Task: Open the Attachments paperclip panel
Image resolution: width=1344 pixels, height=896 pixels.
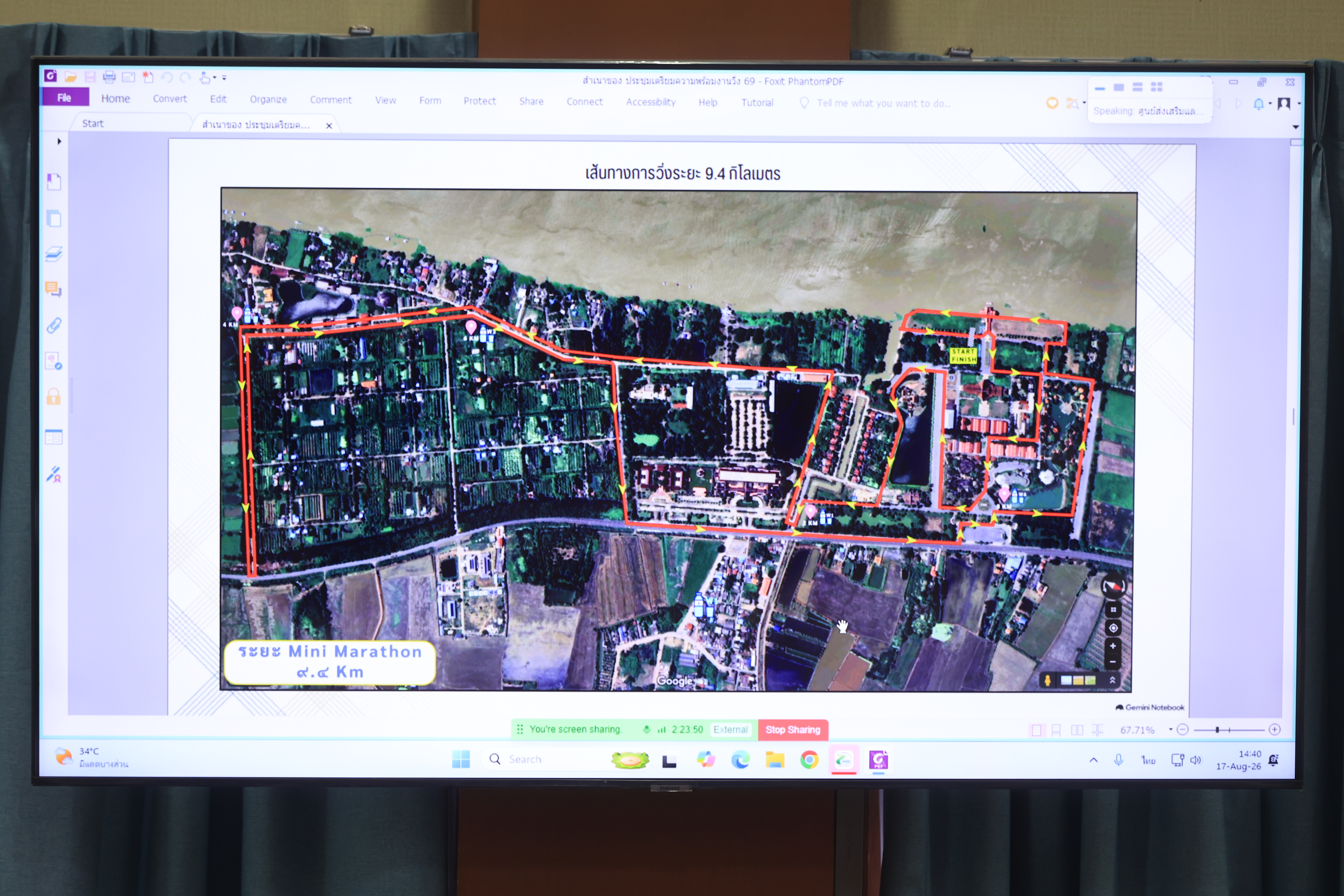Action: click(54, 326)
